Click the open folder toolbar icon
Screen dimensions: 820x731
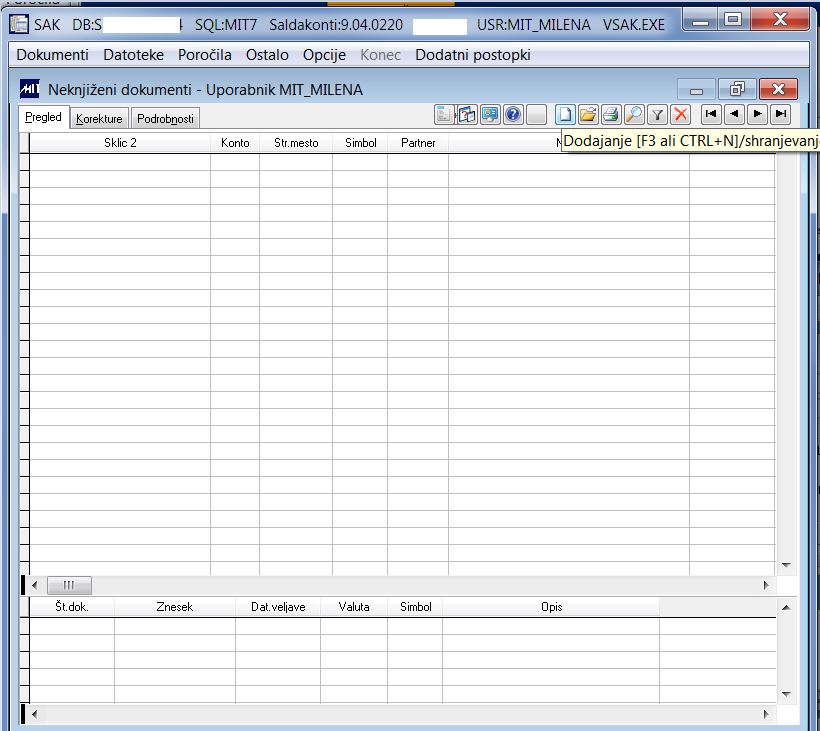(x=588, y=115)
